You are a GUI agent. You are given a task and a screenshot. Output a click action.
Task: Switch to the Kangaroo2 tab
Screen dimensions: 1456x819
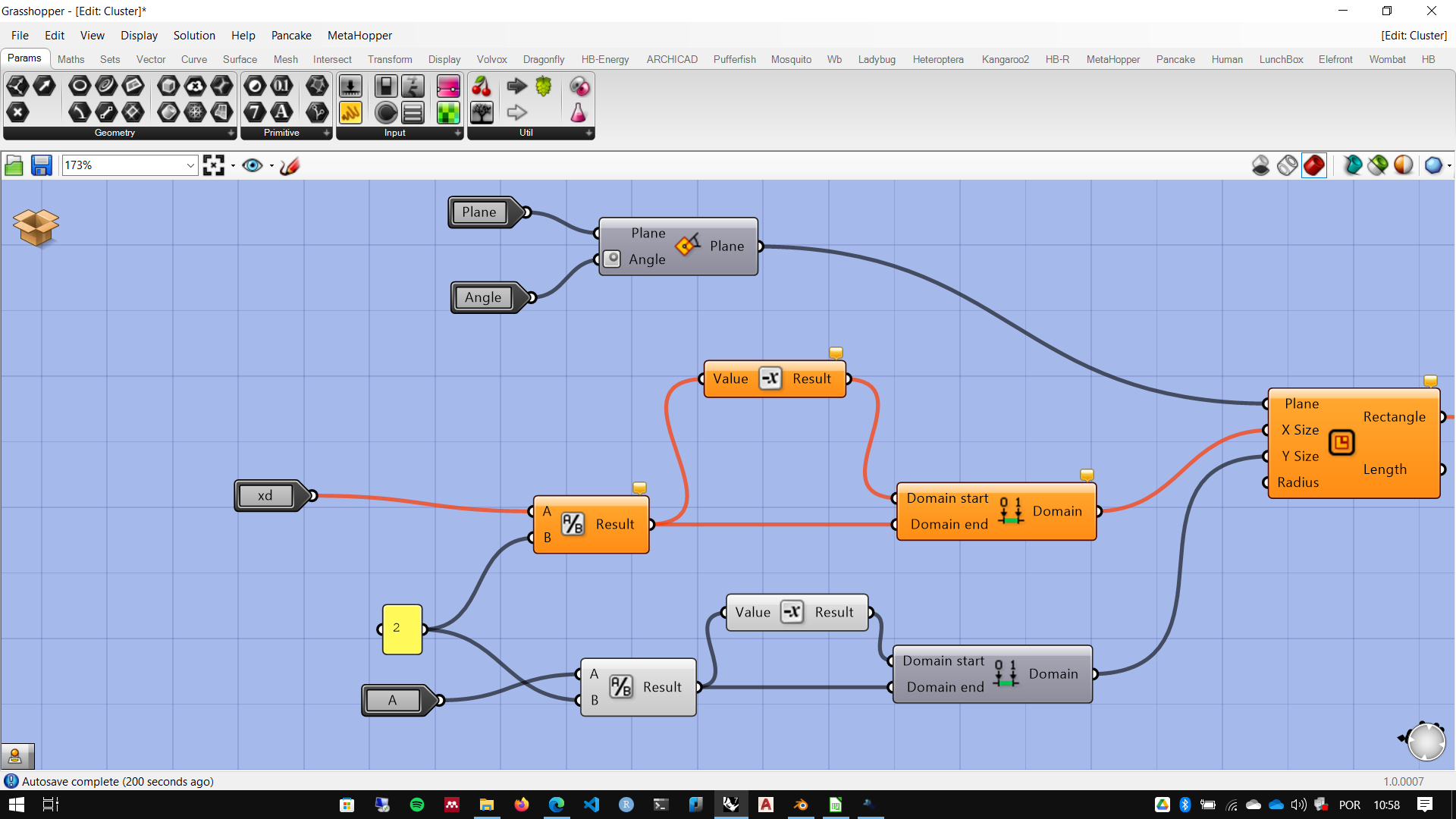pos(1005,59)
